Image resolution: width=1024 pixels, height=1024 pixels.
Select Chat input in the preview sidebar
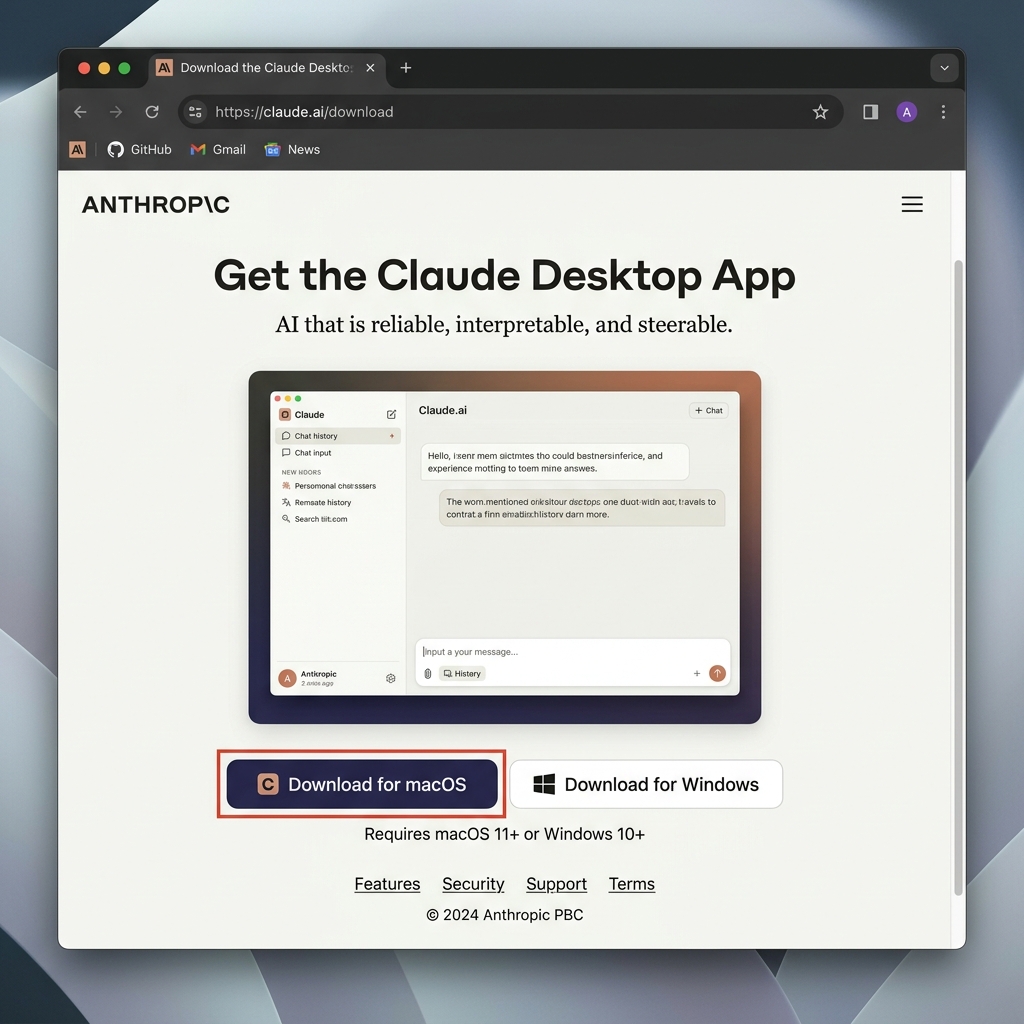click(x=338, y=453)
